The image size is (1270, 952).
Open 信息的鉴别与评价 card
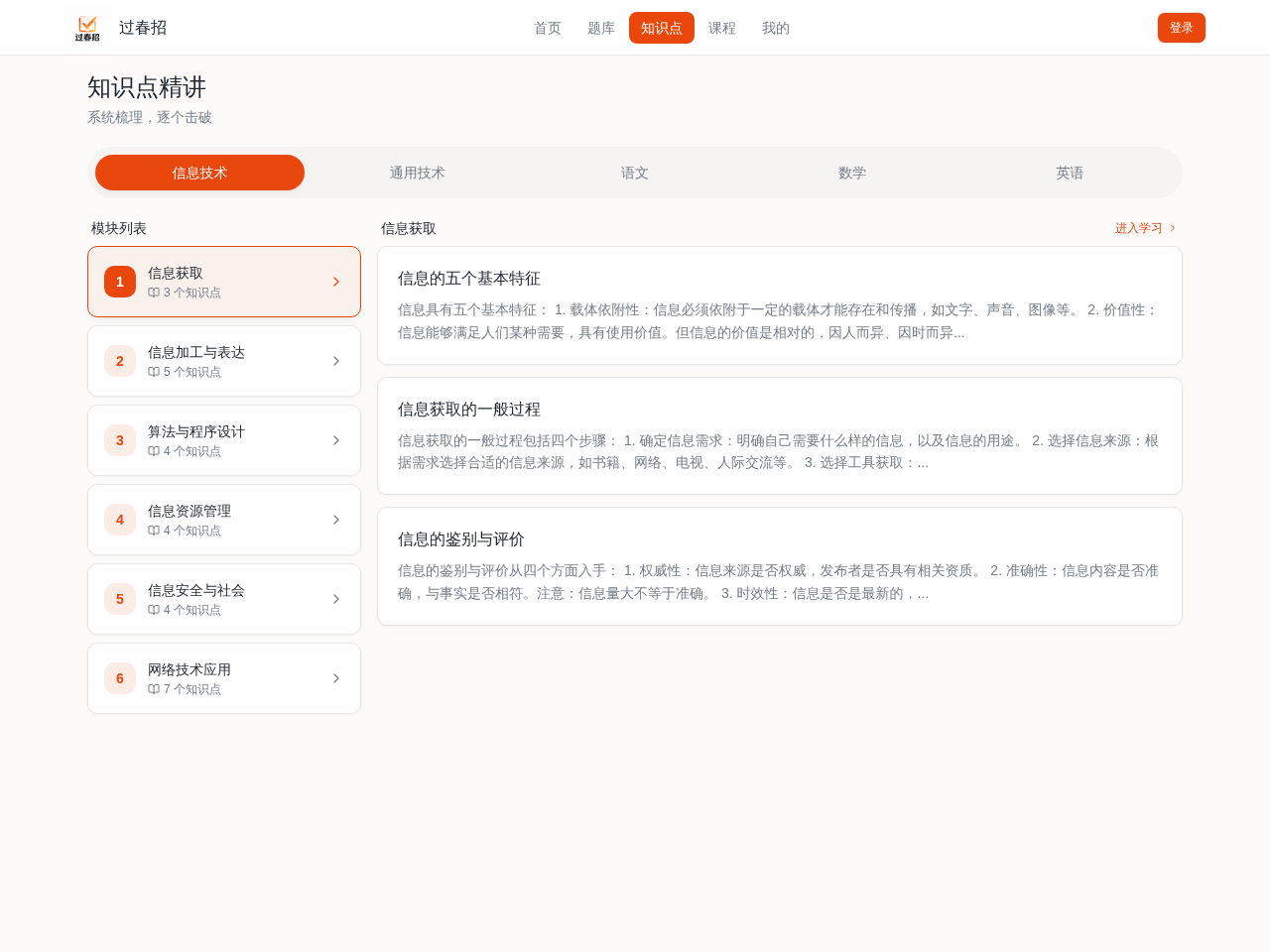780,566
